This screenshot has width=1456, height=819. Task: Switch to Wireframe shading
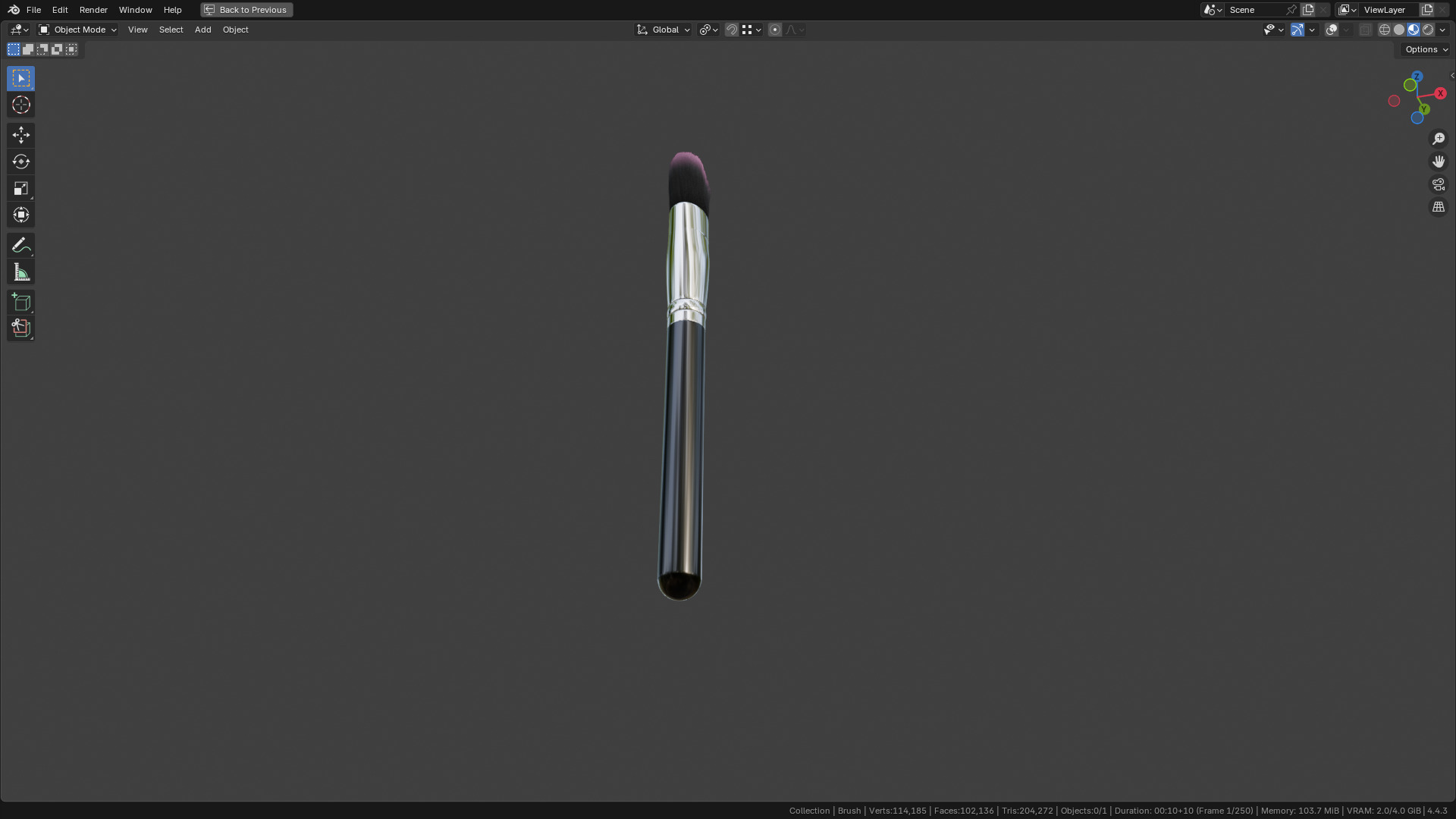click(x=1385, y=30)
